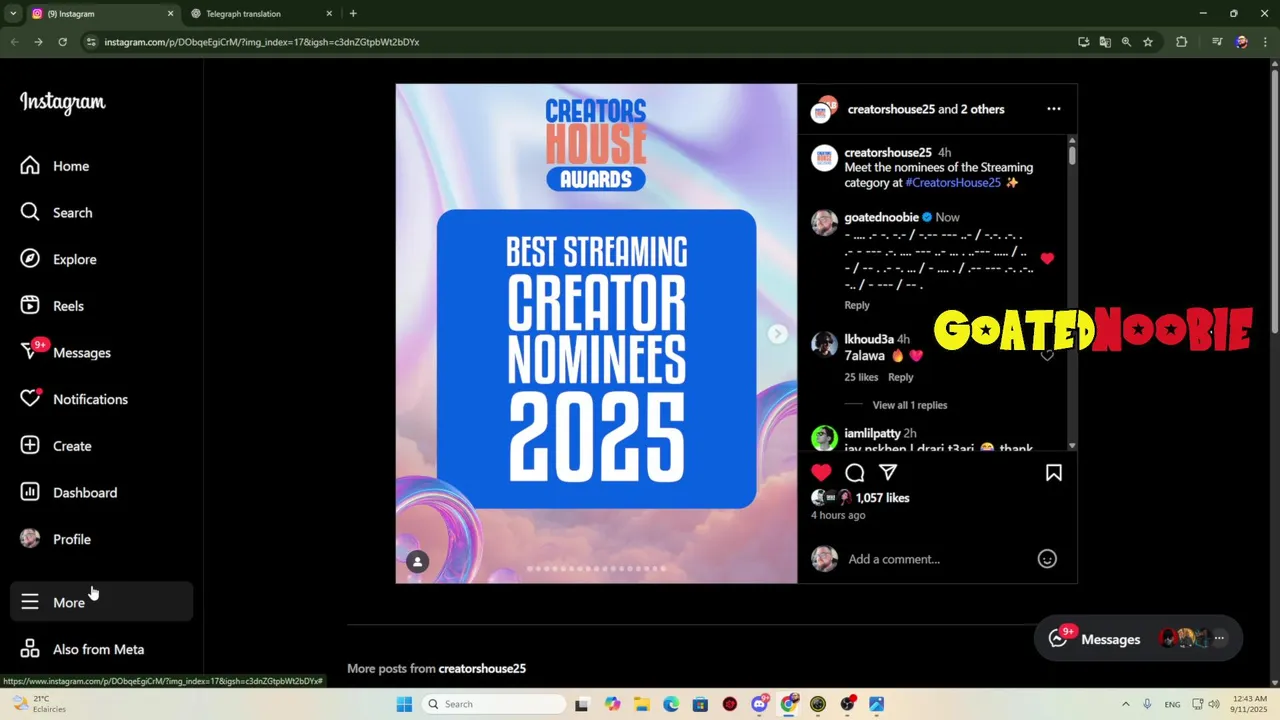
Task: Install the app from the address bar
Action: (1084, 42)
